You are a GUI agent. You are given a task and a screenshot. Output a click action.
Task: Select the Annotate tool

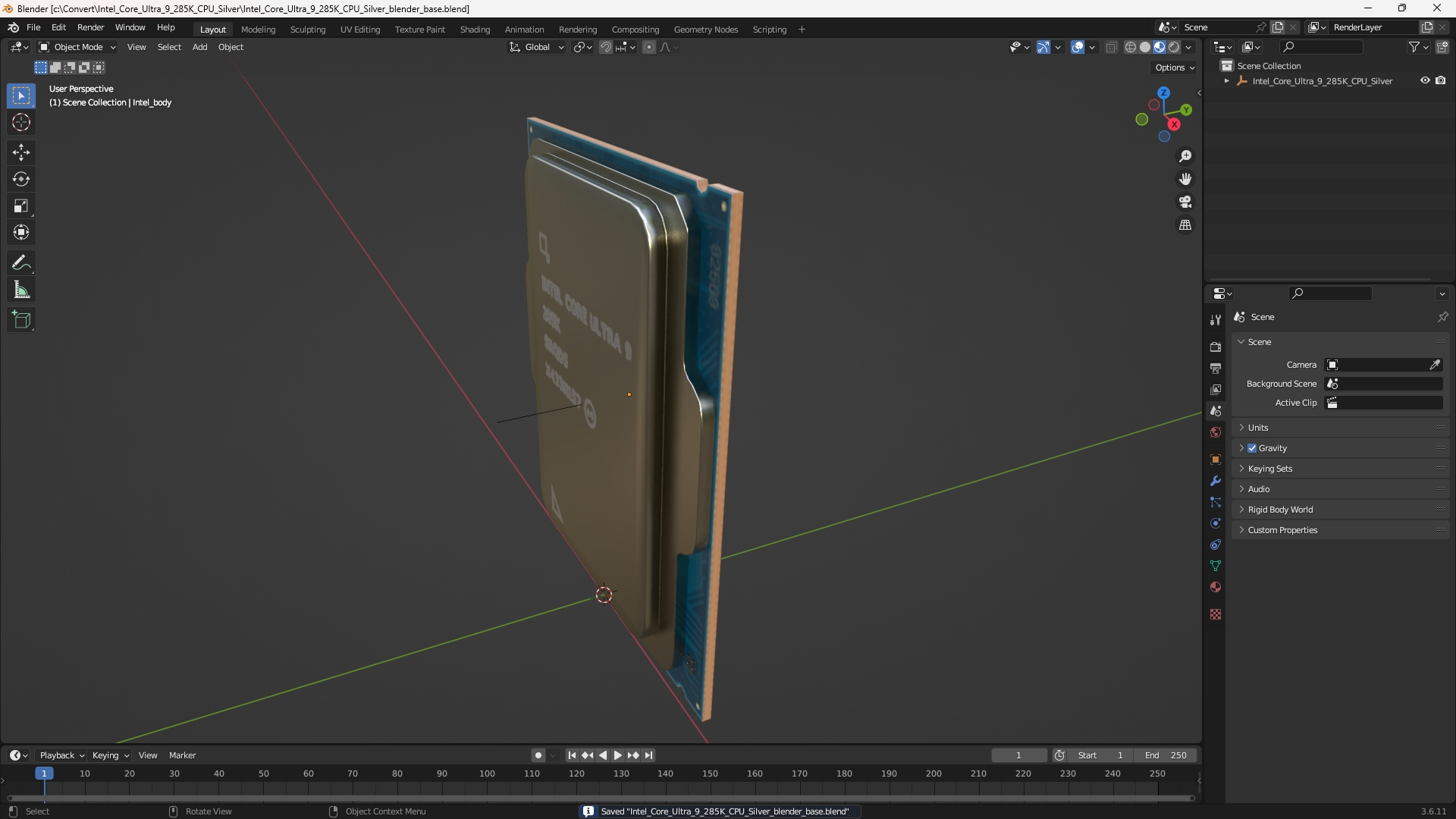pos(21,263)
